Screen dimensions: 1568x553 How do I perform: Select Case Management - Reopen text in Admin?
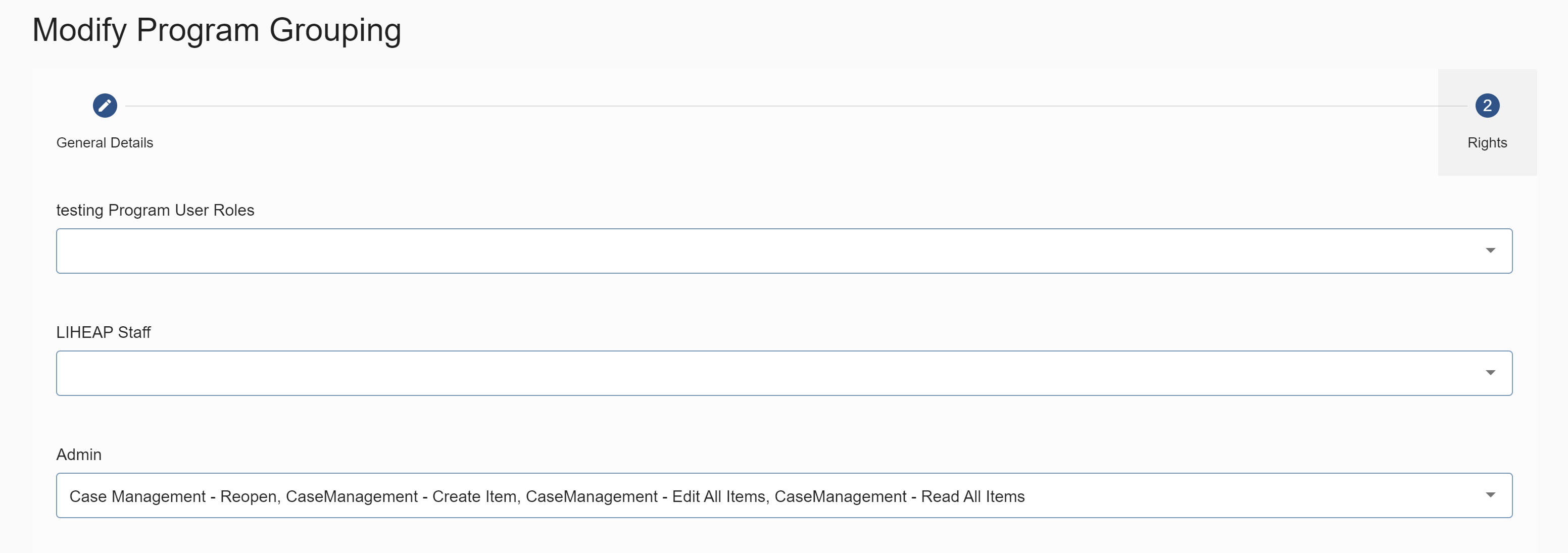point(173,496)
